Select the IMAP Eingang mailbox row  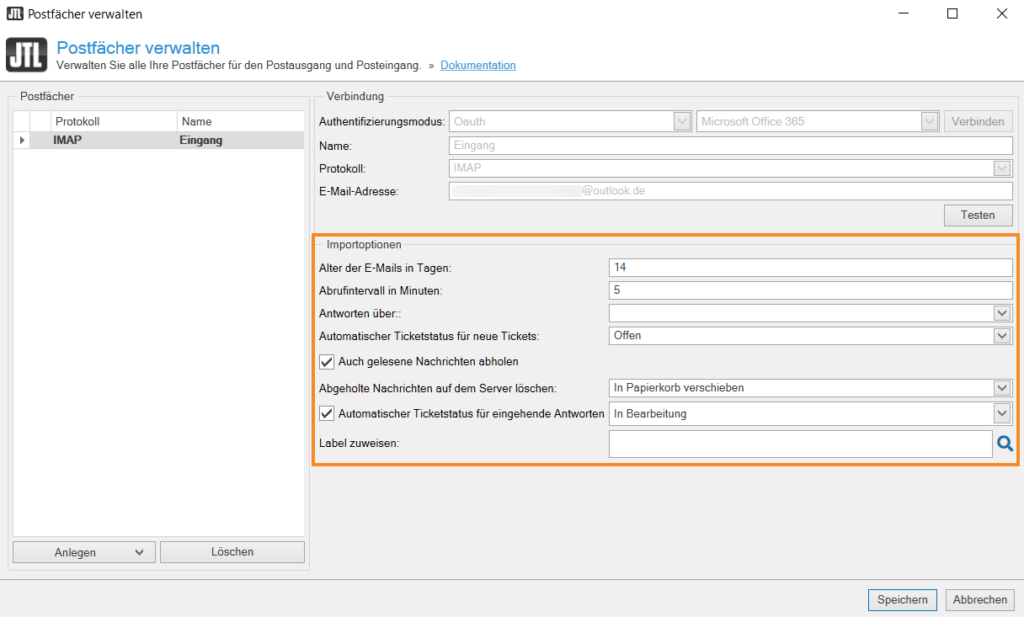[160, 141]
